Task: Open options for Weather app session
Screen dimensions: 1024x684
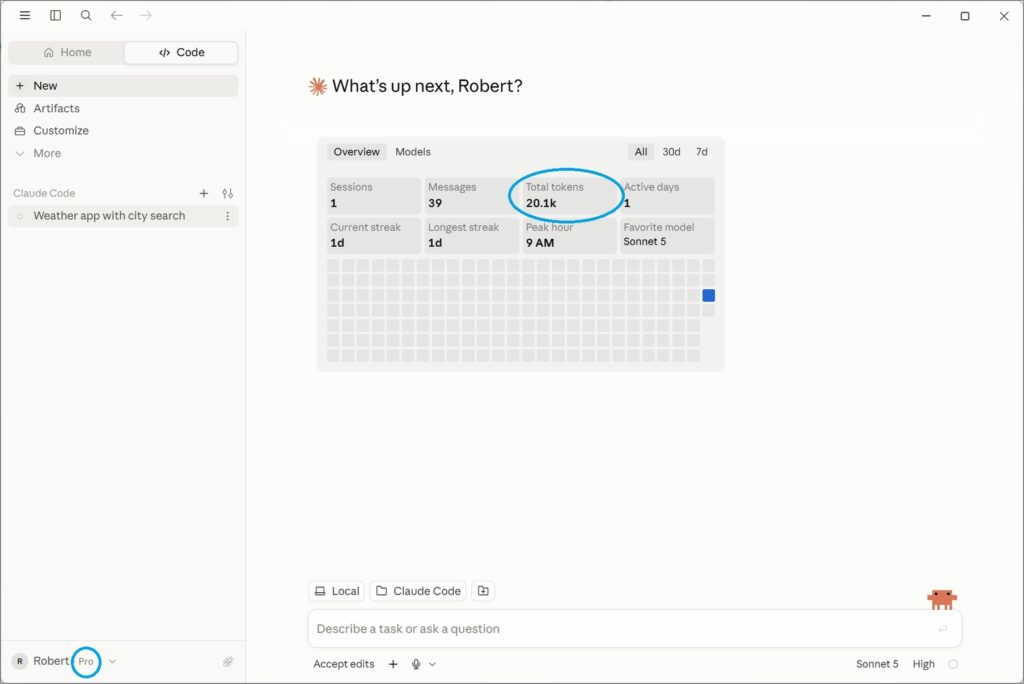Action: [x=227, y=216]
